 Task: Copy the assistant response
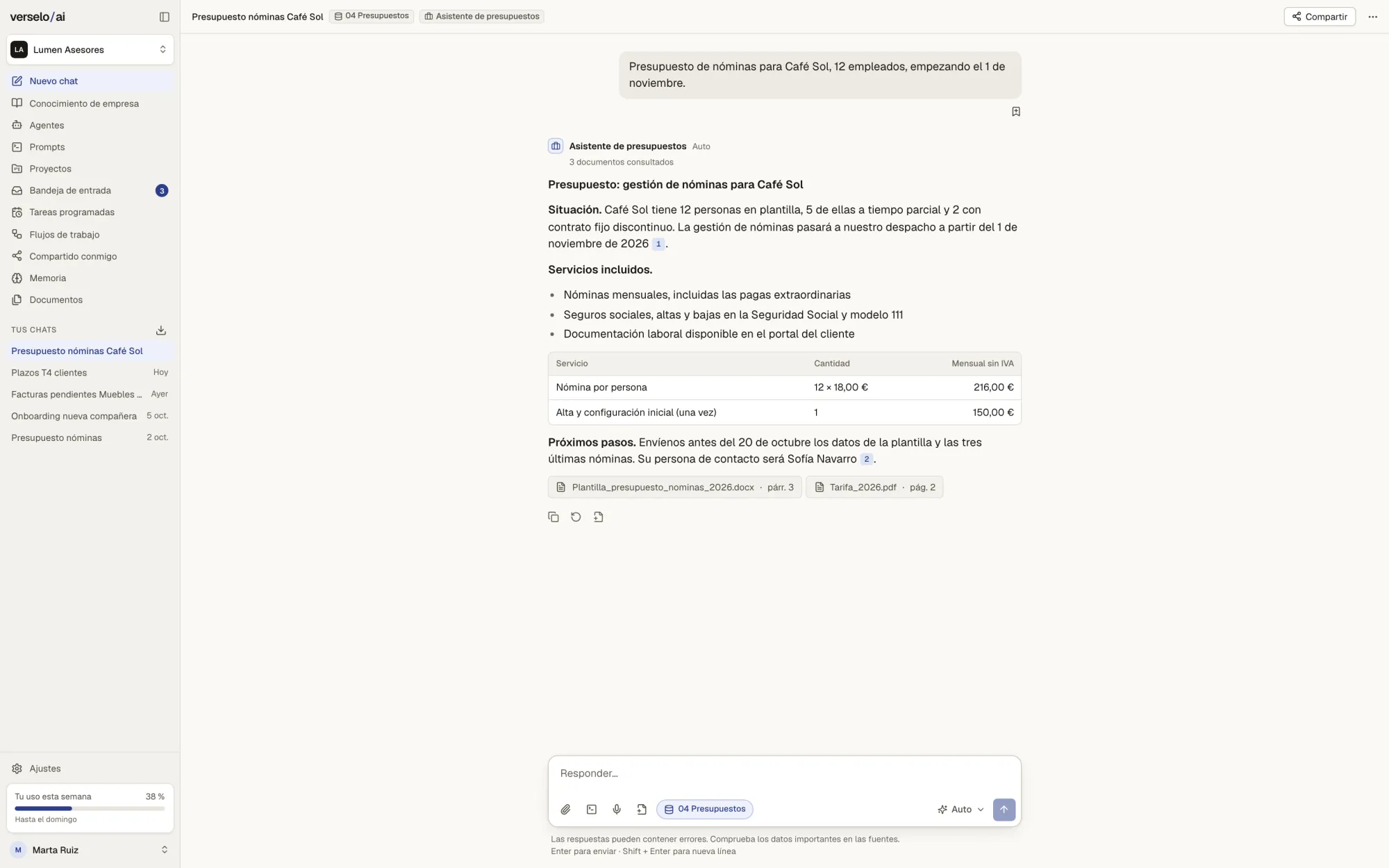(554, 517)
